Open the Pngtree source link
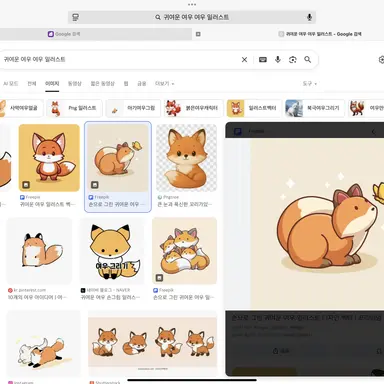This screenshot has height=384, width=384. point(168,197)
